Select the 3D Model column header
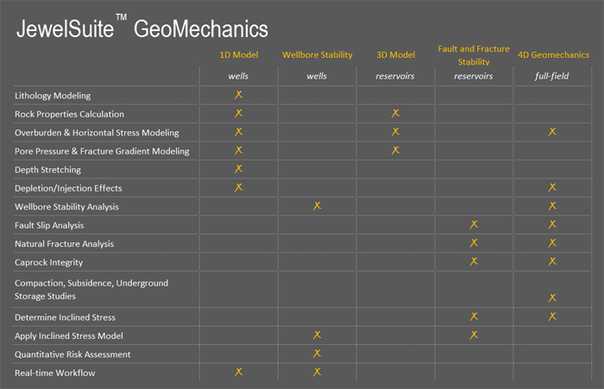 tap(396, 55)
